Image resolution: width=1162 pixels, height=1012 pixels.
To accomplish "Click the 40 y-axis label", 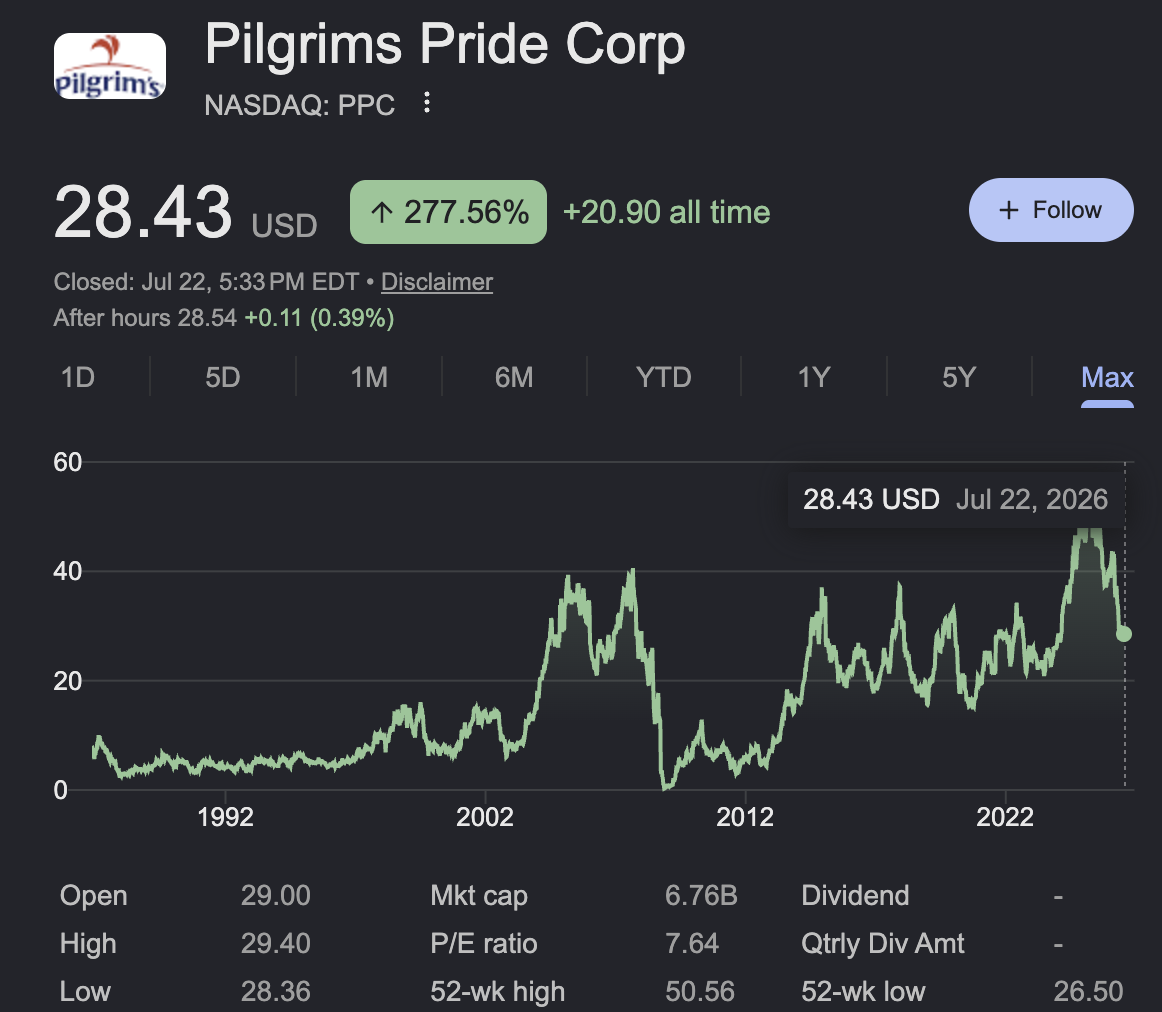I will (x=67, y=571).
